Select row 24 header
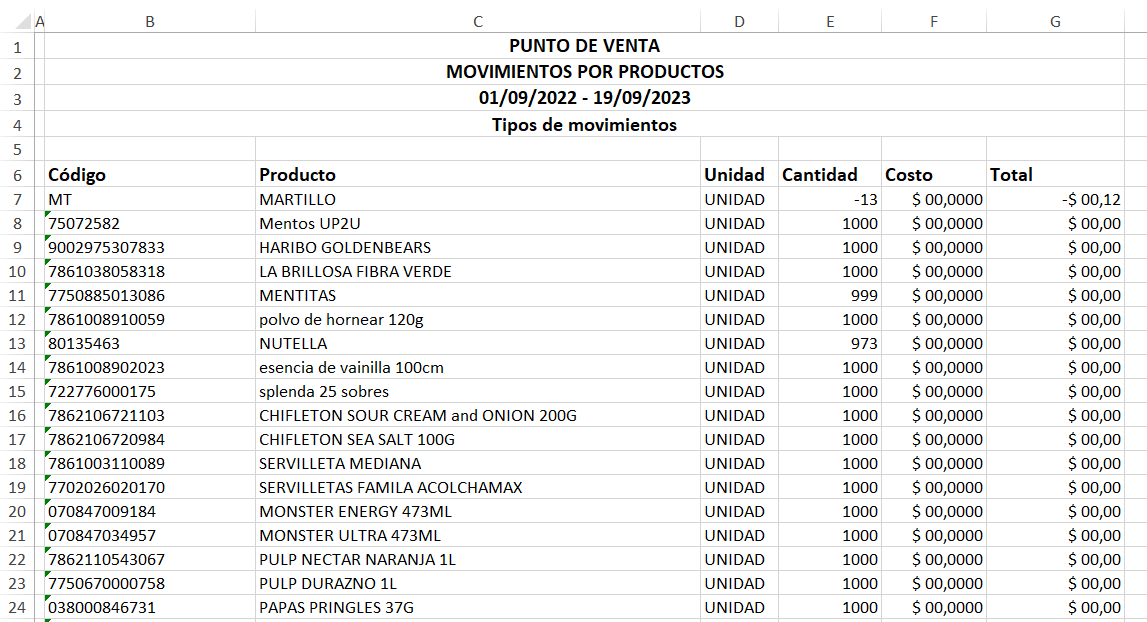Image resolution: width=1147 pixels, height=622 pixels. (x=17, y=607)
